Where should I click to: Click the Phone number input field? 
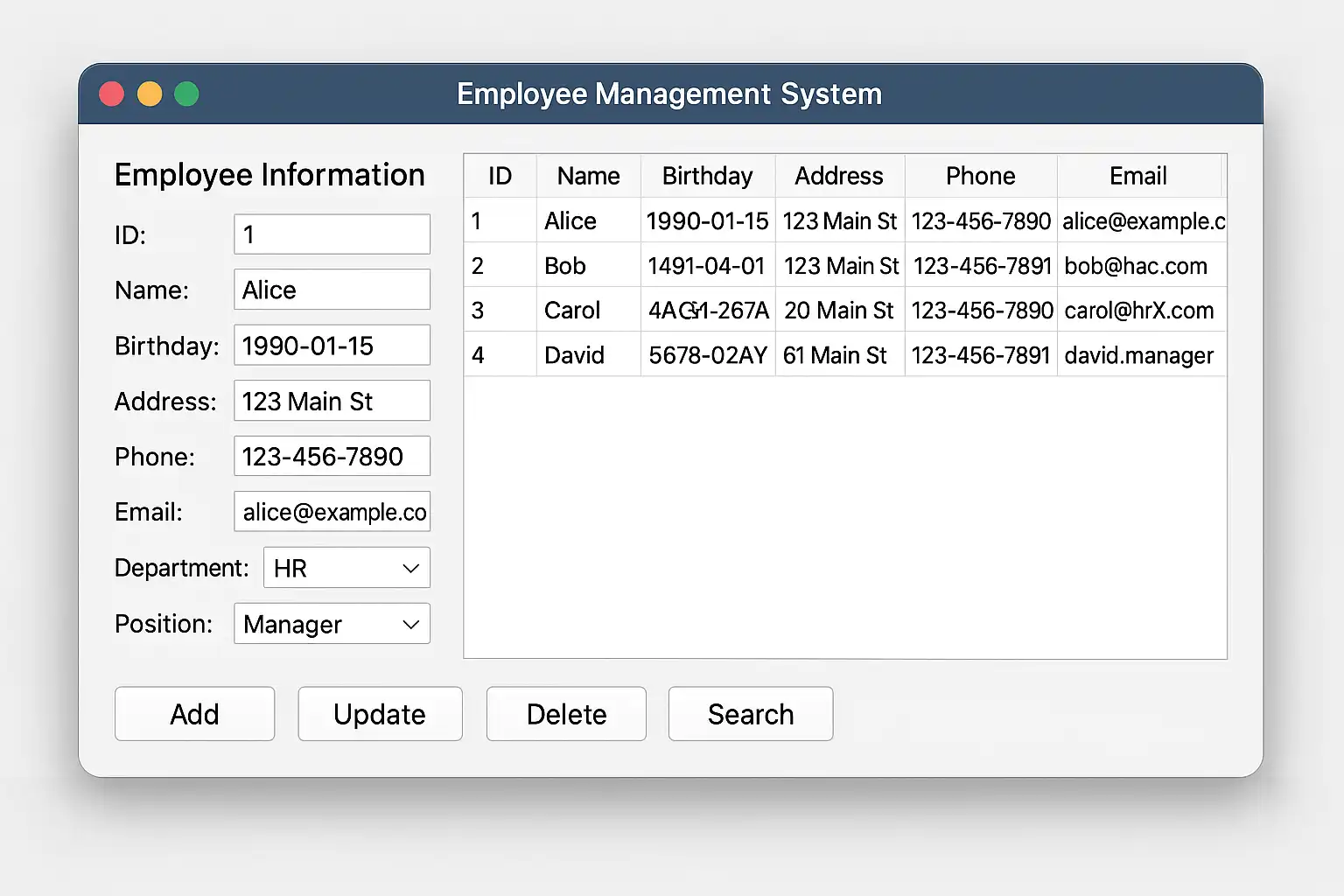coord(332,456)
